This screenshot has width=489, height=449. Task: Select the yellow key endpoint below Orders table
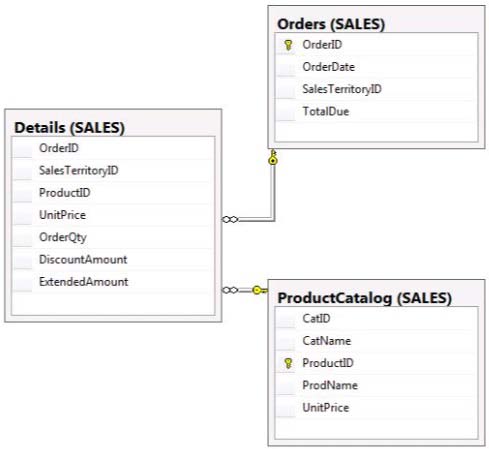(x=273, y=157)
